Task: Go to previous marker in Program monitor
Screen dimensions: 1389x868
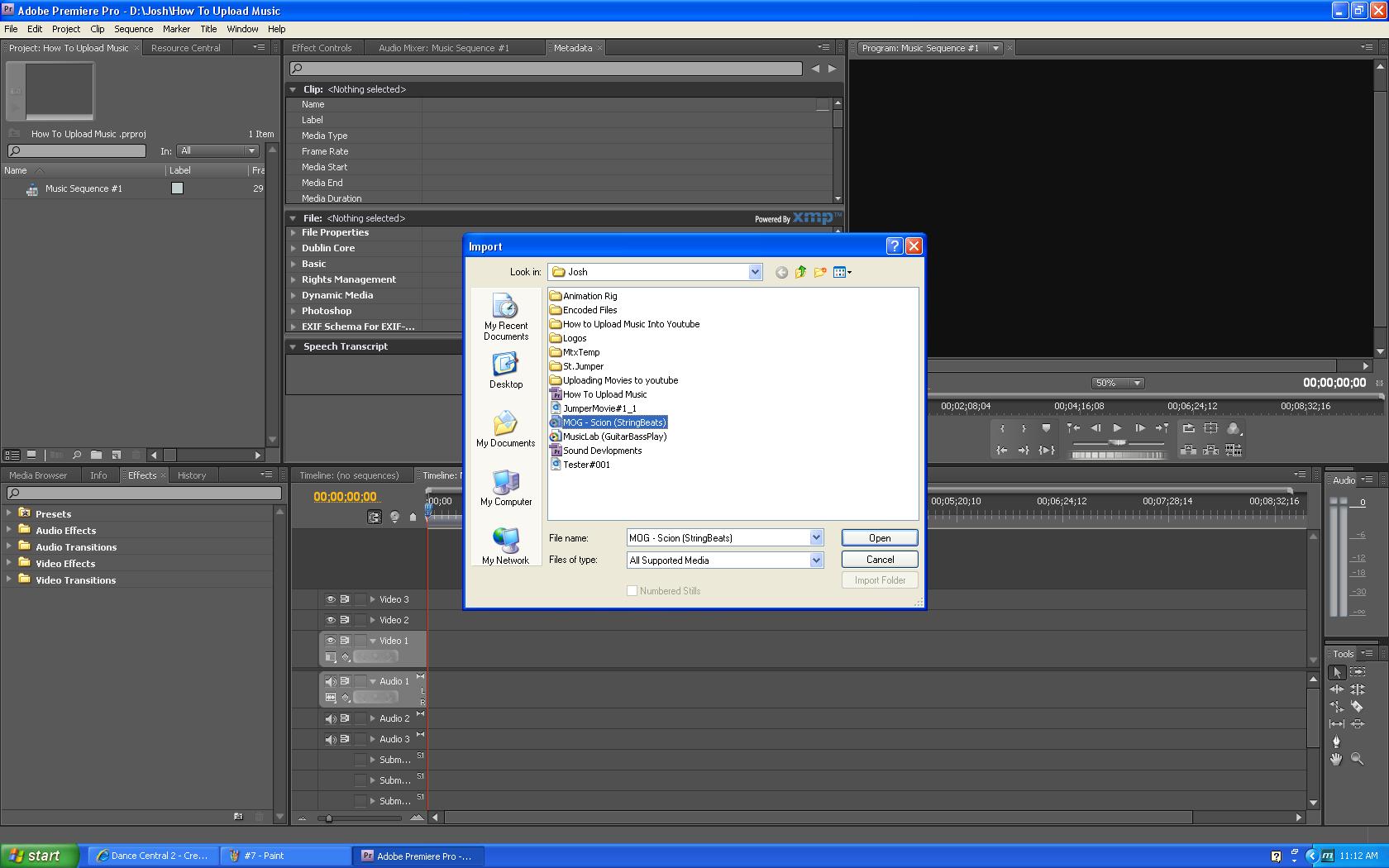Action: click(x=1073, y=428)
